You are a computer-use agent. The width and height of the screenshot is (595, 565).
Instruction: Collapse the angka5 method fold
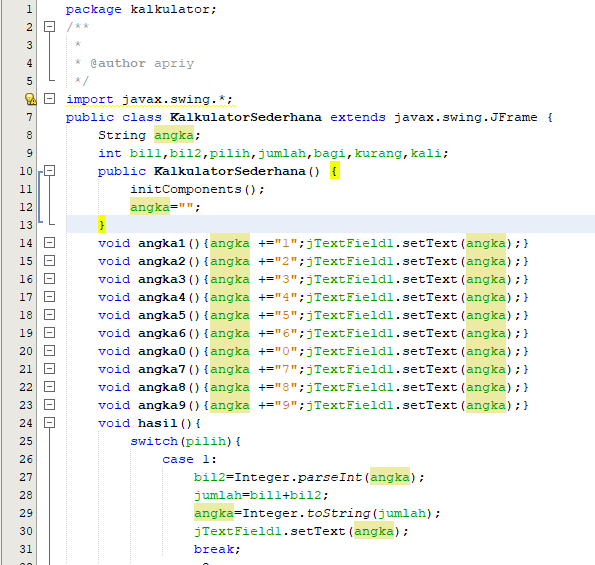(49, 315)
